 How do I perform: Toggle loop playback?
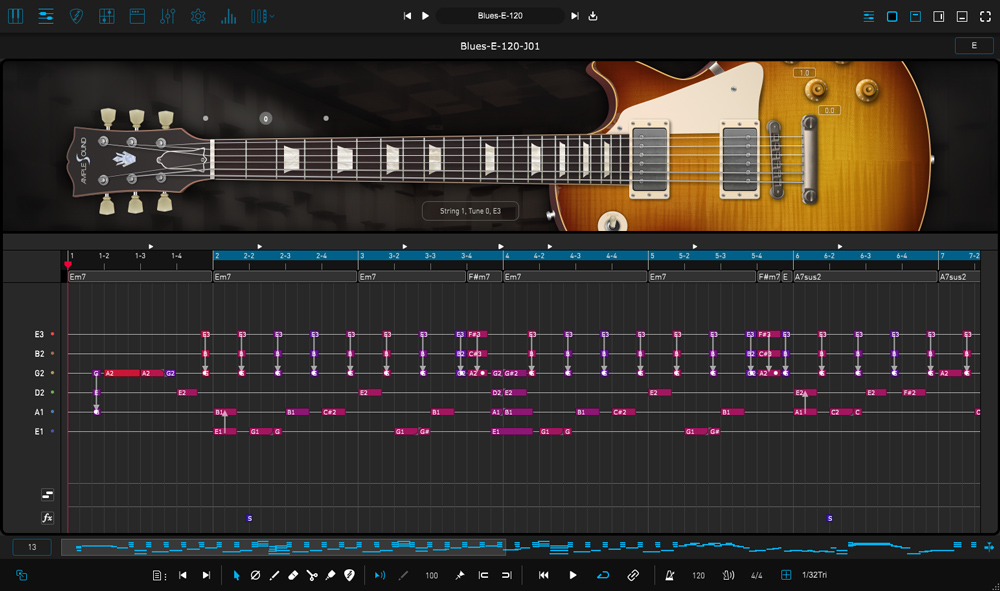point(602,575)
